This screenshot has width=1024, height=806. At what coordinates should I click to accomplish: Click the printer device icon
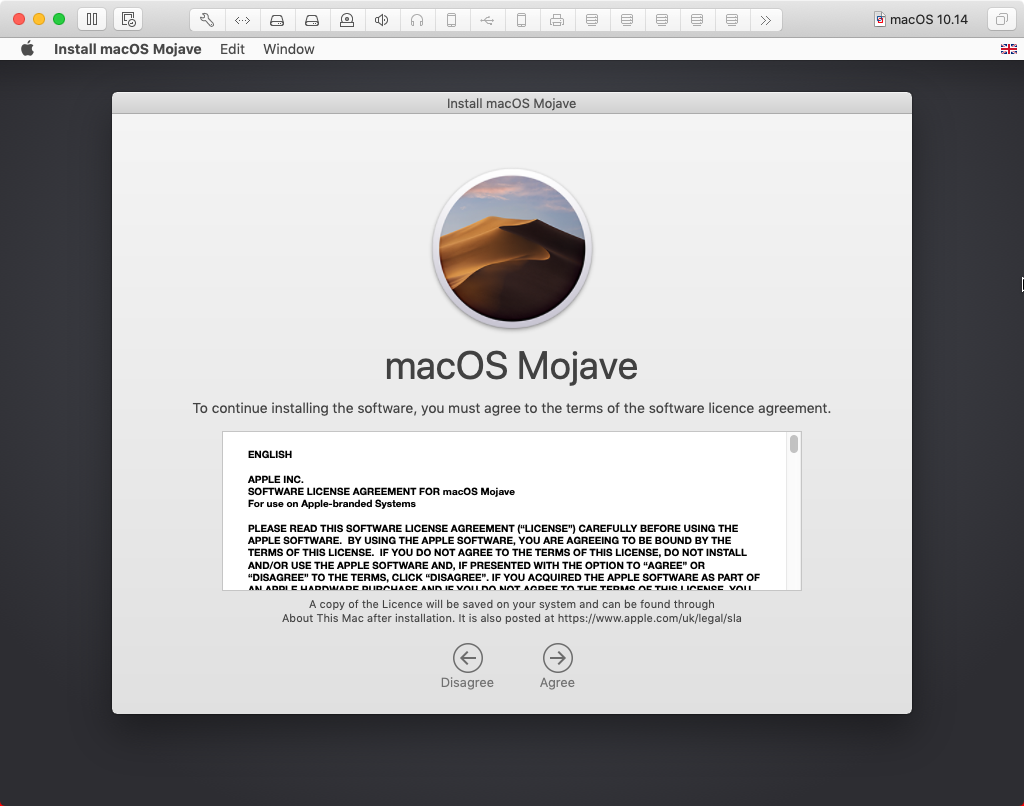tap(557, 18)
